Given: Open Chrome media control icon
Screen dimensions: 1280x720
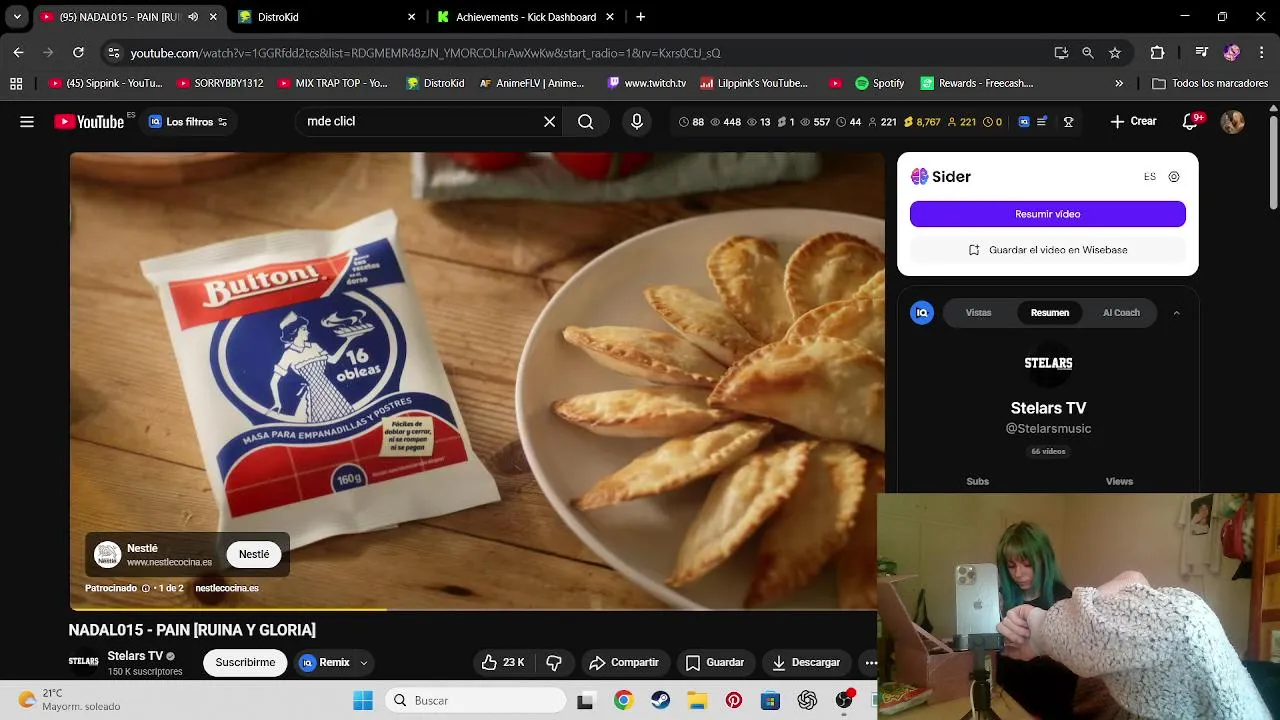Looking at the screenshot, I should (x=1202, y=53).
